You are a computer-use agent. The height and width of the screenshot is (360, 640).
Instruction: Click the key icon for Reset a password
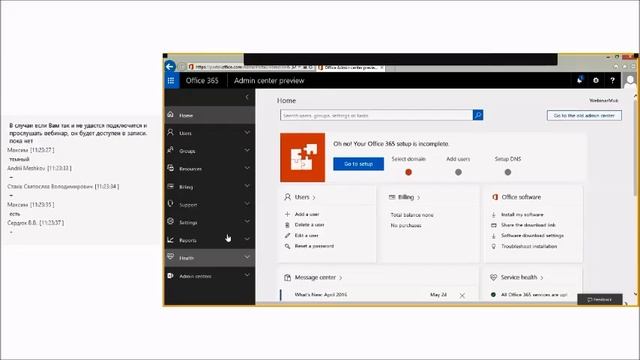[x=287, y=246]
